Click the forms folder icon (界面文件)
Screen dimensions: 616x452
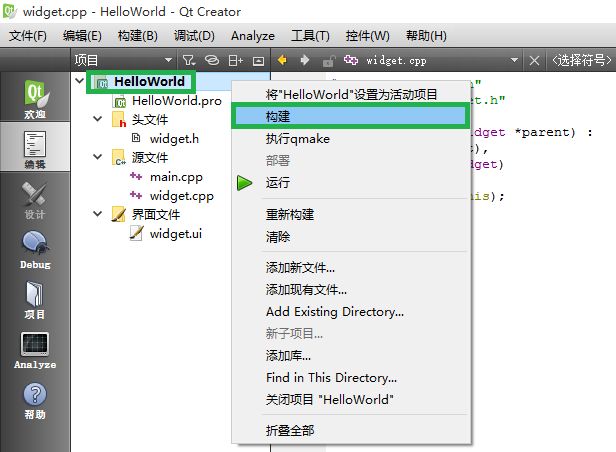(x=119, y=214)
